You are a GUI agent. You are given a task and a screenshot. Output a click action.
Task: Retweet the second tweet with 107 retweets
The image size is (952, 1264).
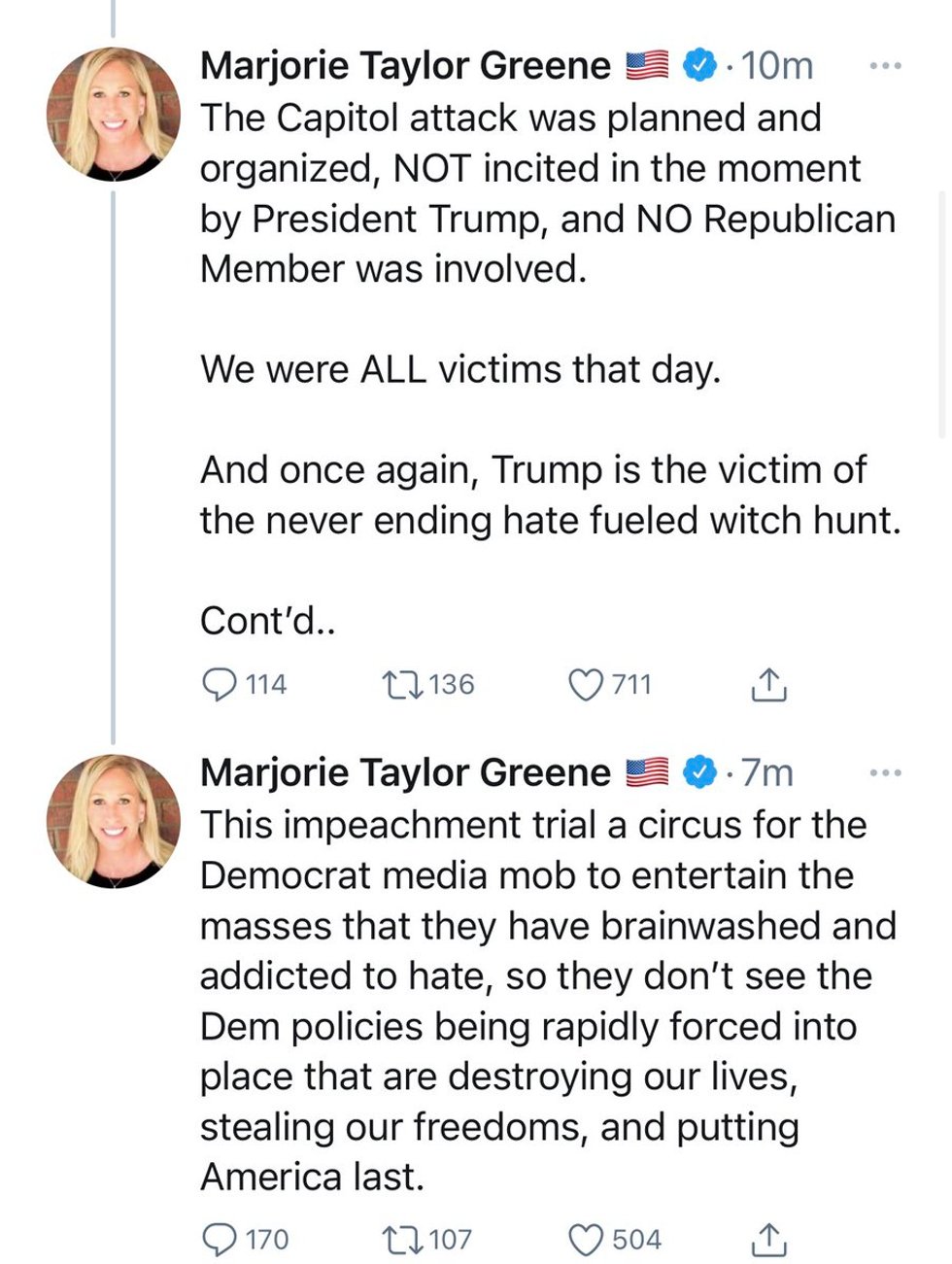[403, 1239]
